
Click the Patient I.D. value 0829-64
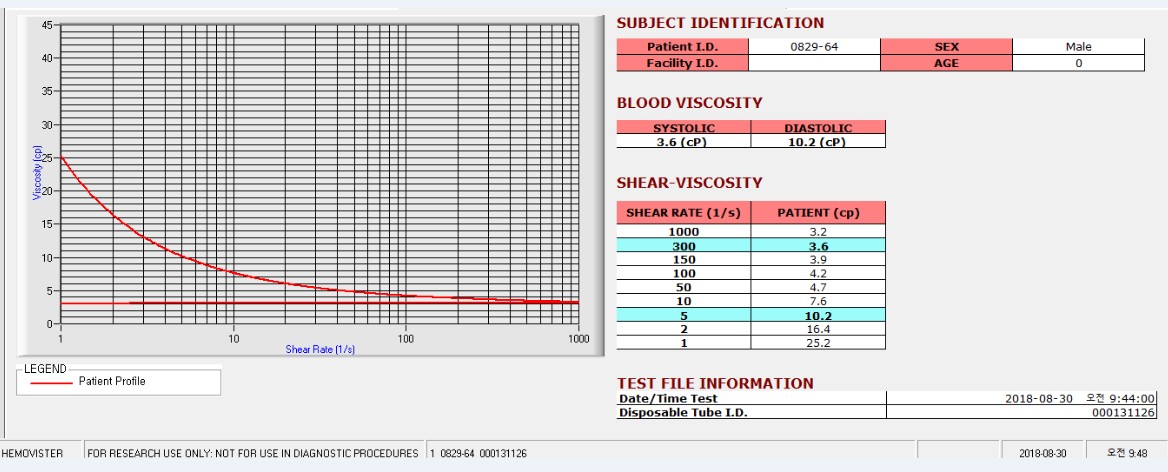coord(814,47)
